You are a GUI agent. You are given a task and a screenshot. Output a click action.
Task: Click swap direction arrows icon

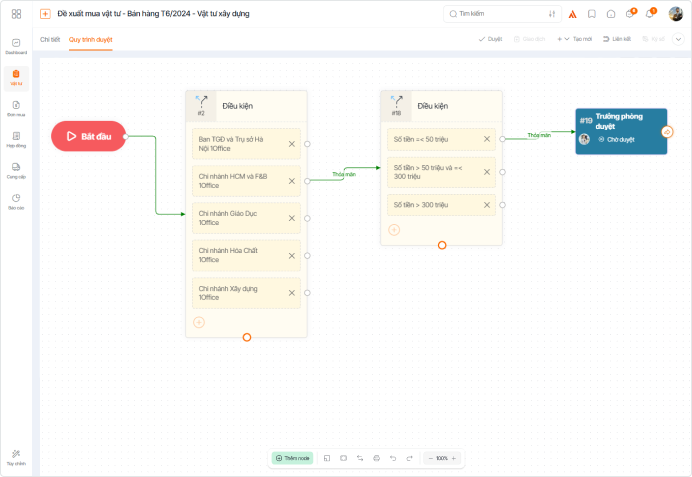360,458
